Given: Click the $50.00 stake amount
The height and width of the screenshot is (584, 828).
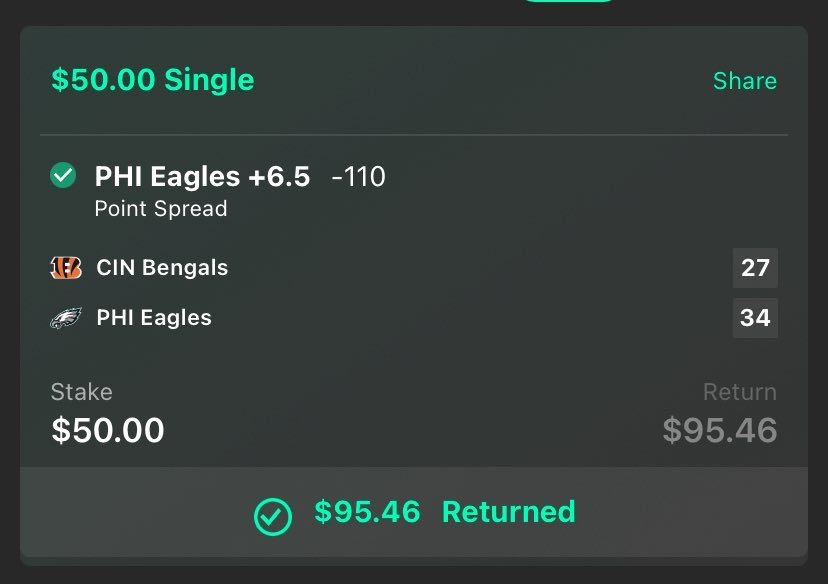Looking at the screenshot, I should click(108, 430).
